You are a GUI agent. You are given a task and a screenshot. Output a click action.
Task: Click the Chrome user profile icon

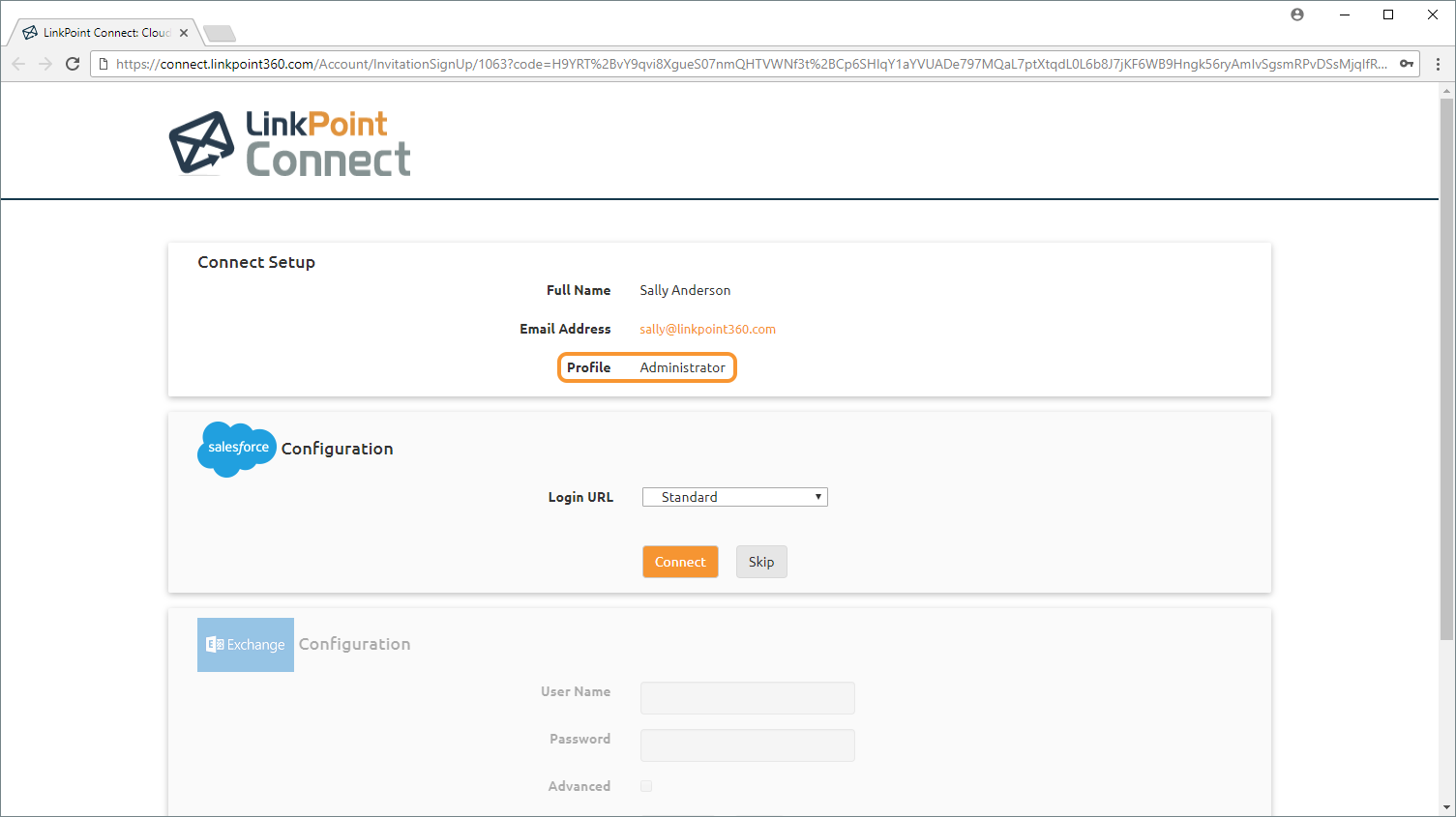point(1297,15)
